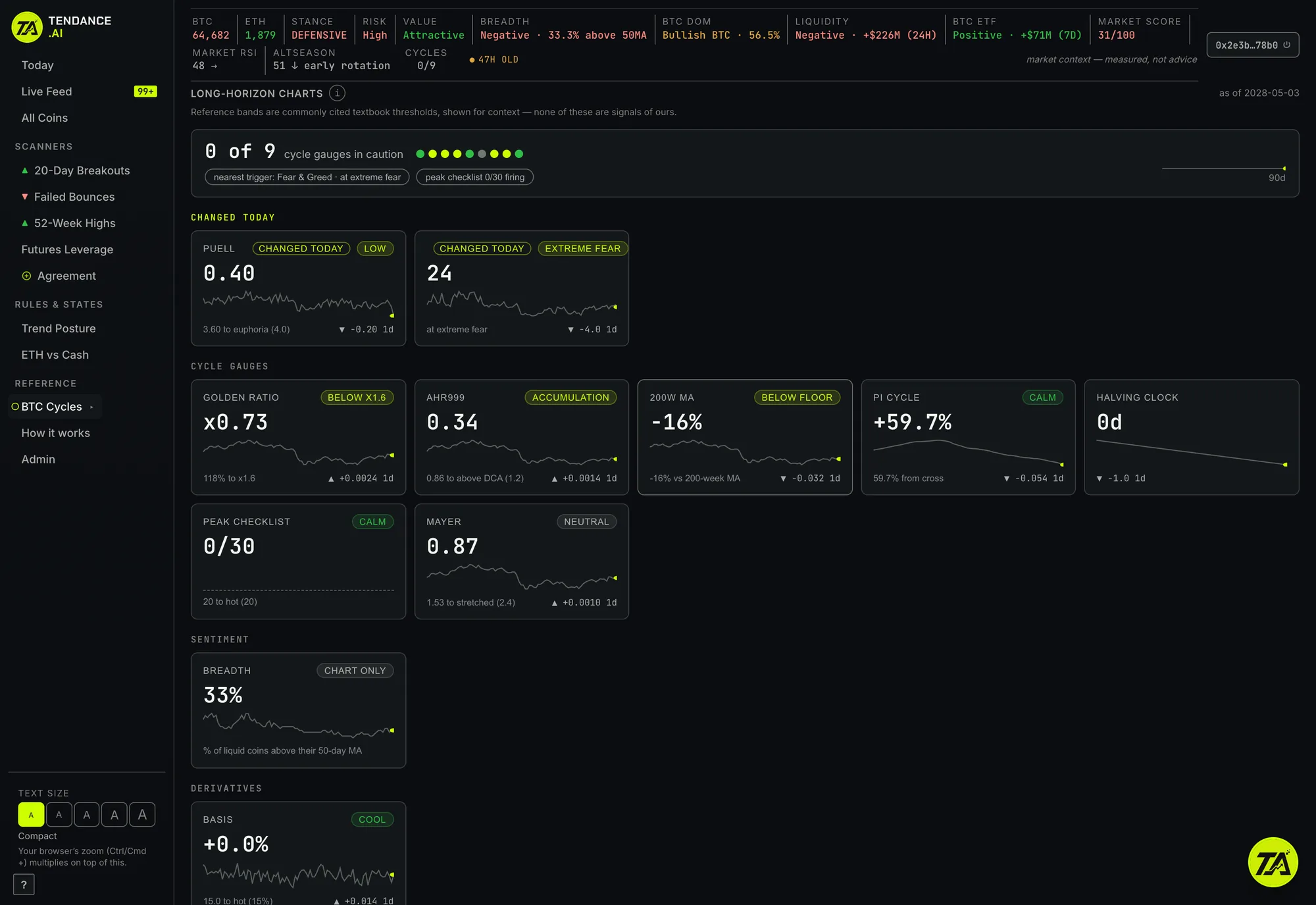Click the EXTREME FEAR badge
The width and height of the screenshot is (1316, 905).
(583, 248)
